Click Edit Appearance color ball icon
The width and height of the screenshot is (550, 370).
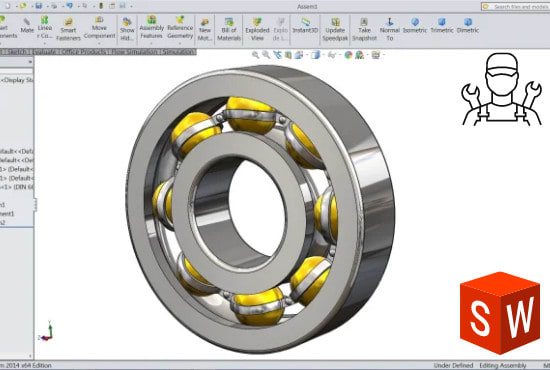pos(348,55)
